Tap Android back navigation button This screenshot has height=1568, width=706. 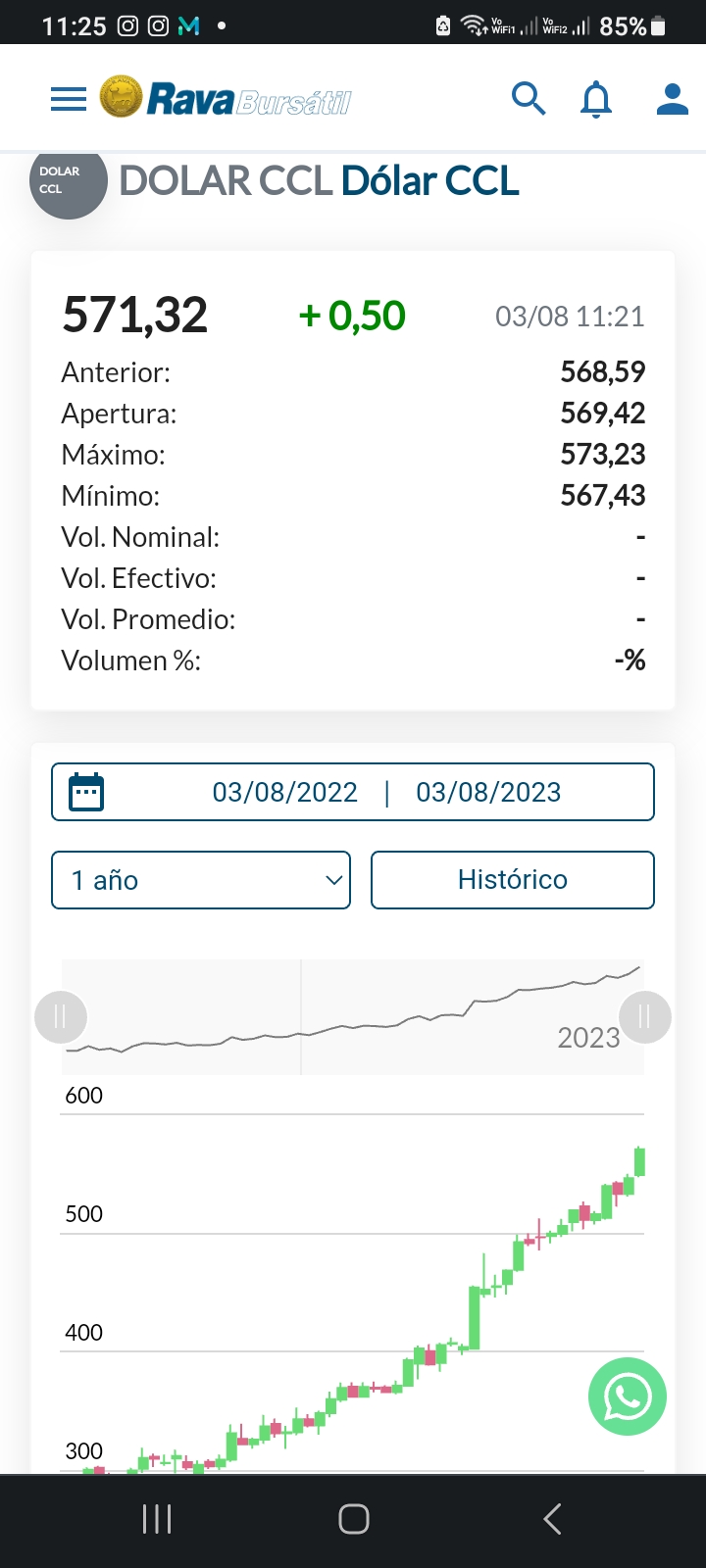(x=552, y=1519)
